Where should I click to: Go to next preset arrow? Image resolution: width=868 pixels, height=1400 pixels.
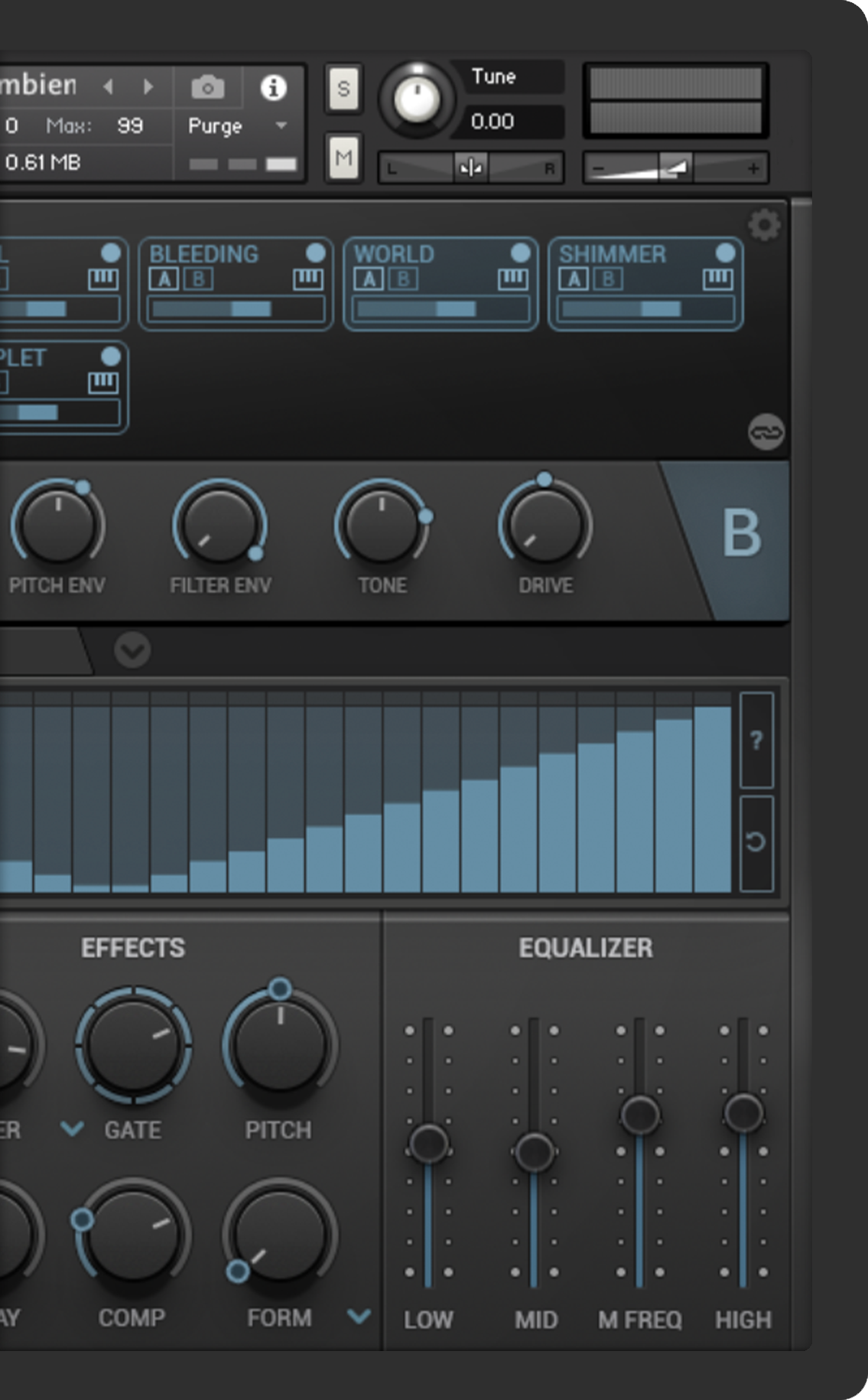click(148, 86)
